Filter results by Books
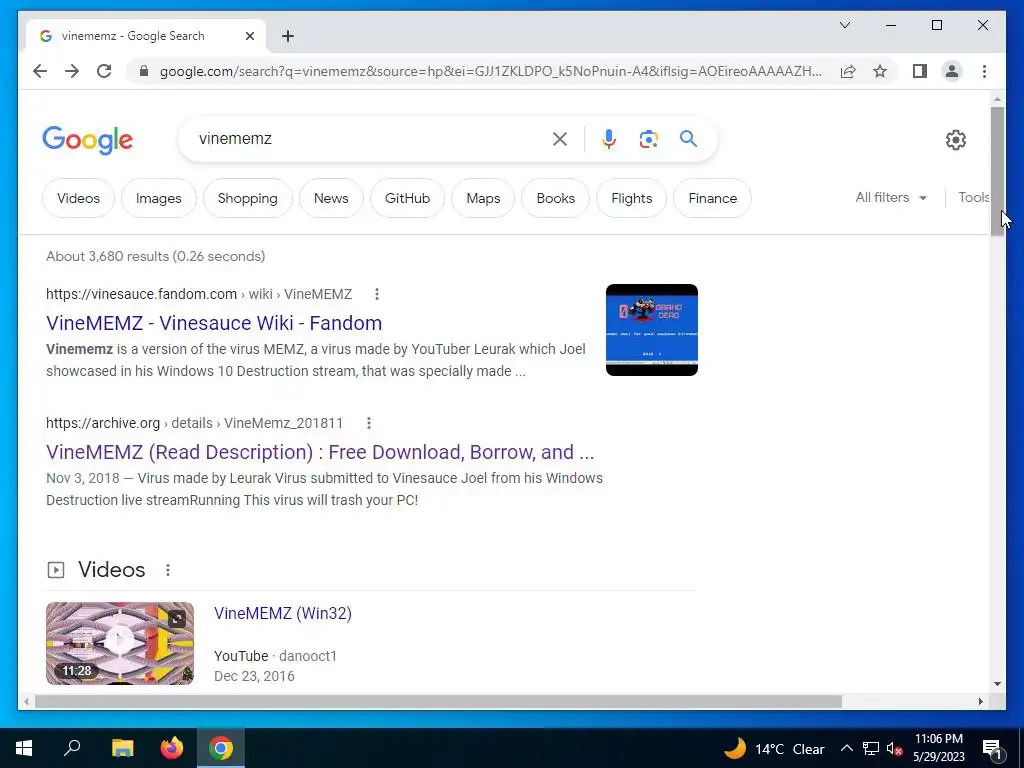This screenshot has width=1024, height=768. (556, 198)
